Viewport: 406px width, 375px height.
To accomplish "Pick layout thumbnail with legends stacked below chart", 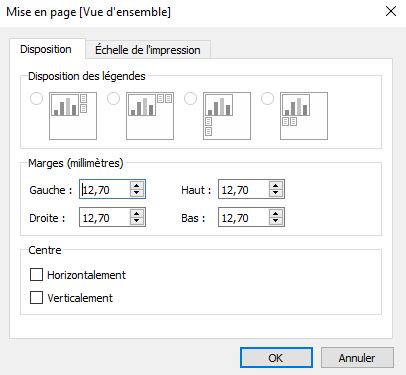I will click(227, 116).
